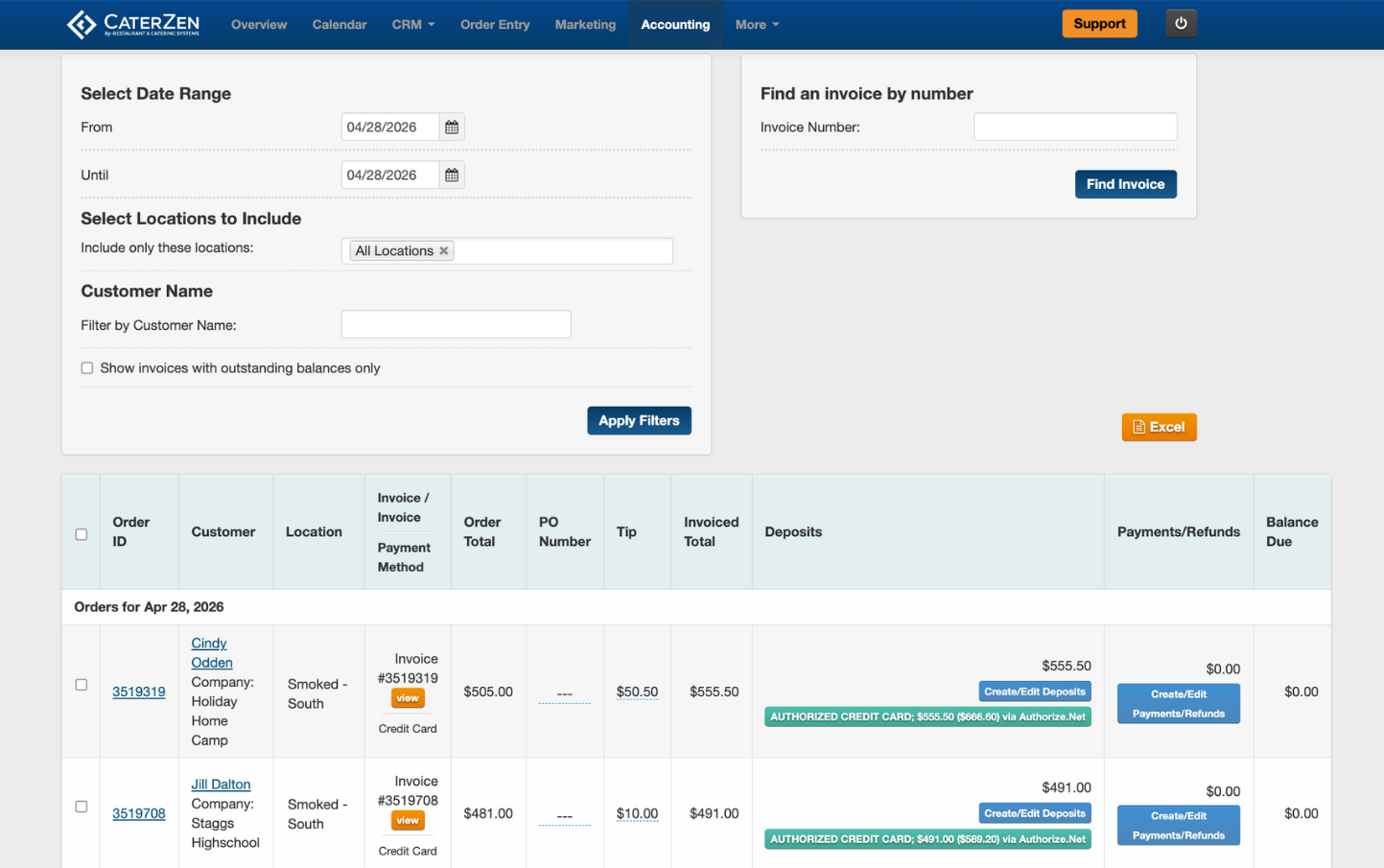The height and width of the screenshot is (868, 1384).
Task: Apply the selected filters
Action: point(639,421)
